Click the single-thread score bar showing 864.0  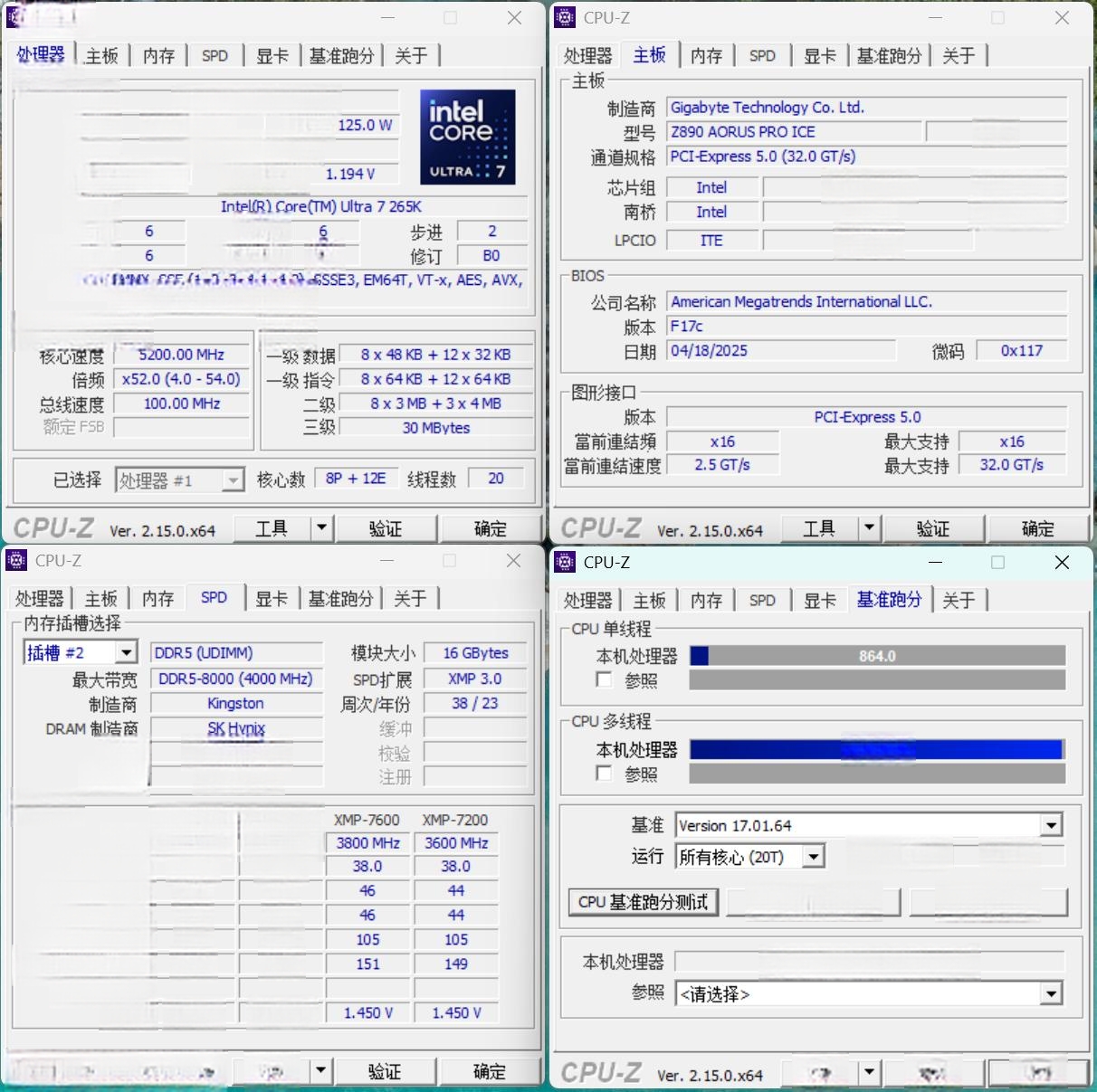[x=877, y=656]
